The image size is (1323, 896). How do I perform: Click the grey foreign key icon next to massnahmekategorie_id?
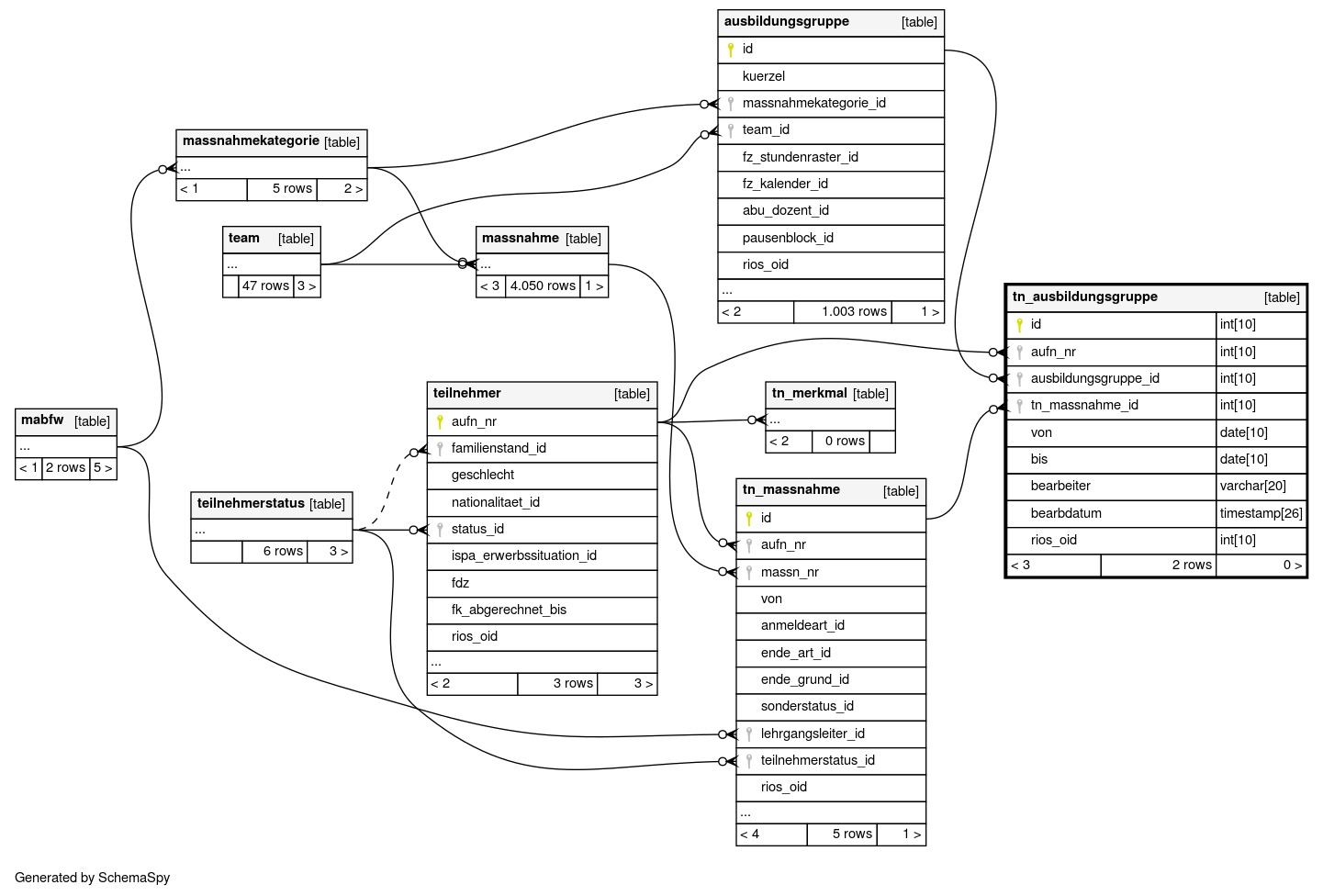(x=731, y=104)
